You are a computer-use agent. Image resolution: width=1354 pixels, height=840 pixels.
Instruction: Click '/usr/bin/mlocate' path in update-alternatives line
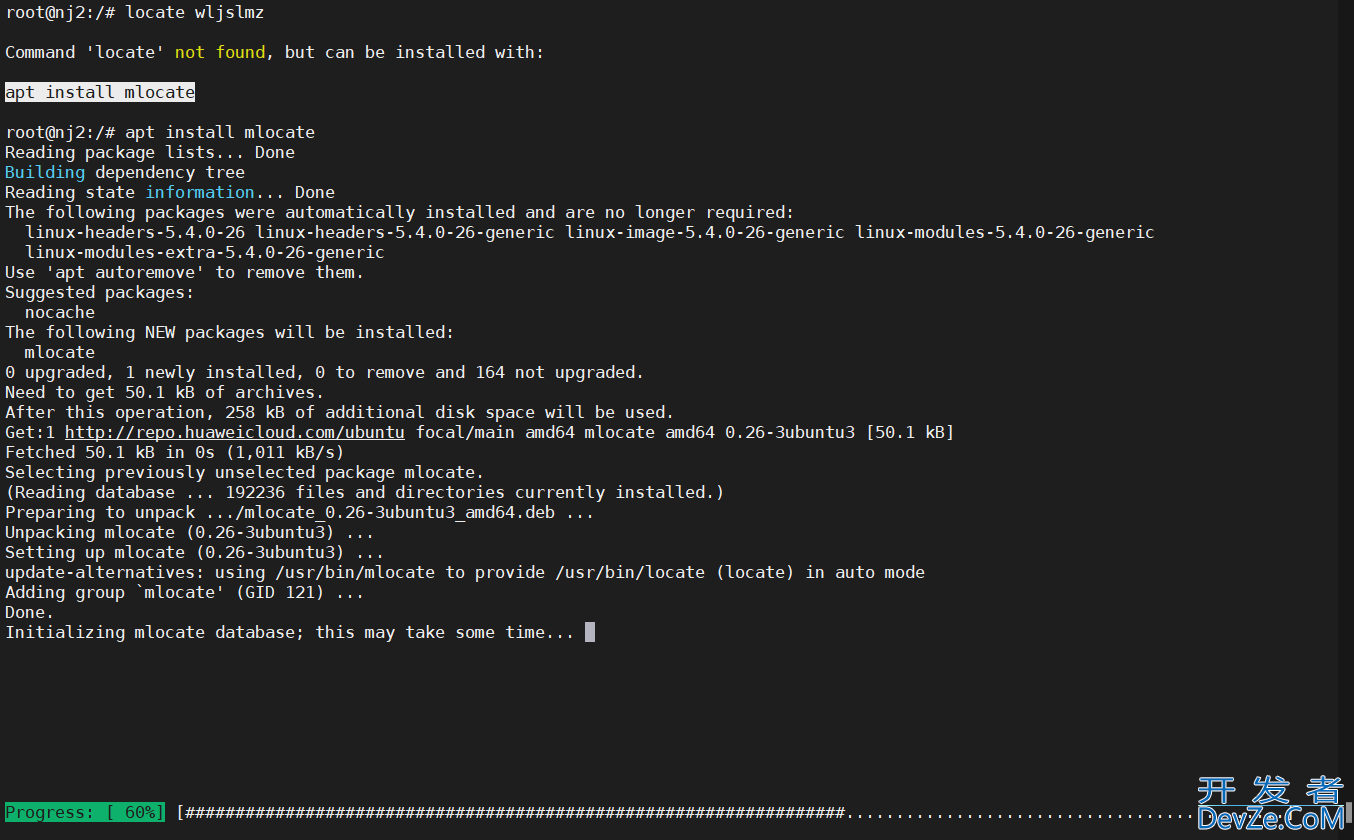[355, 572]
